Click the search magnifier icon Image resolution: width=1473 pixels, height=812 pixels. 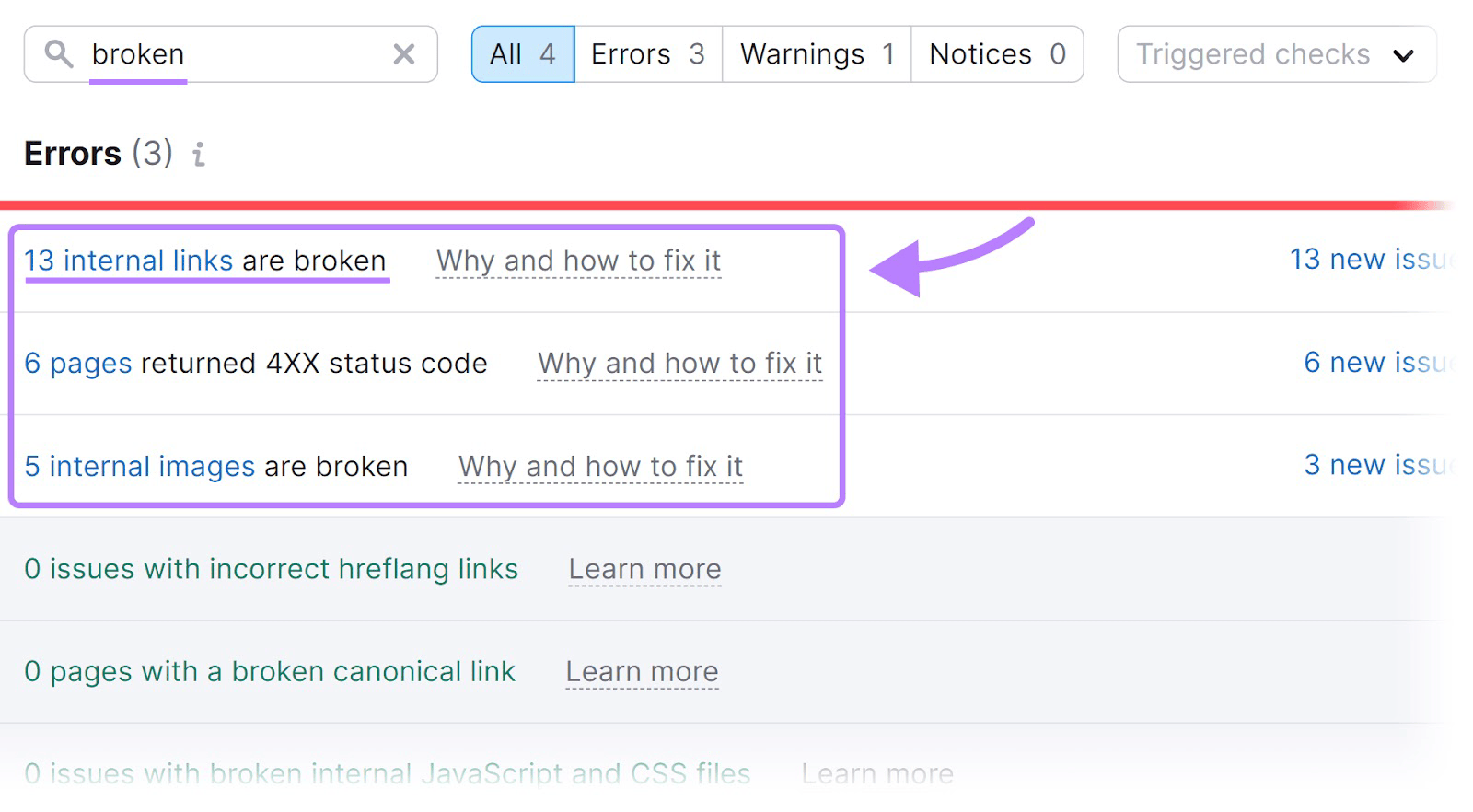click(x=60, y=54)
